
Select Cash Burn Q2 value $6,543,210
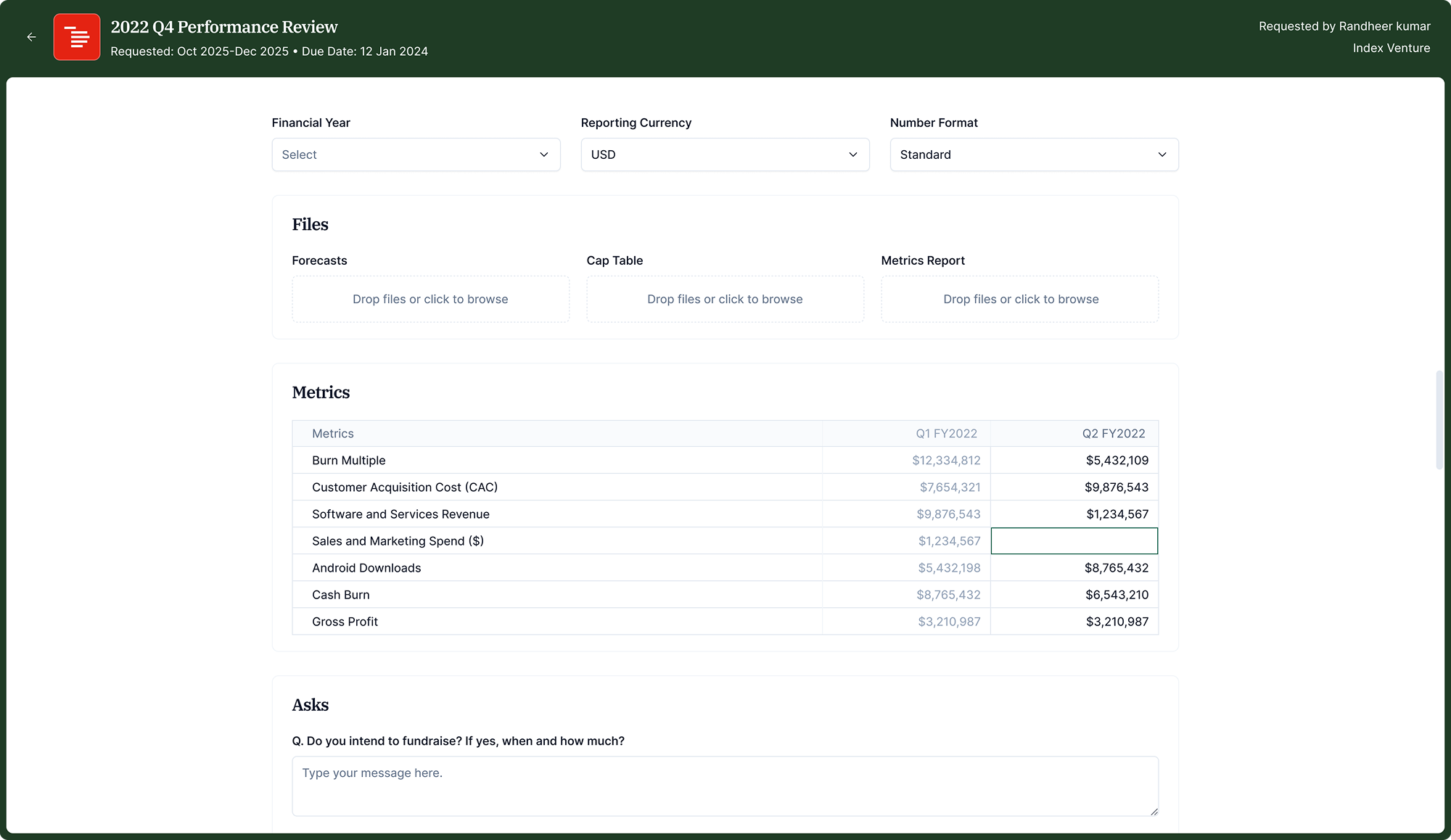click(1117, 595)
